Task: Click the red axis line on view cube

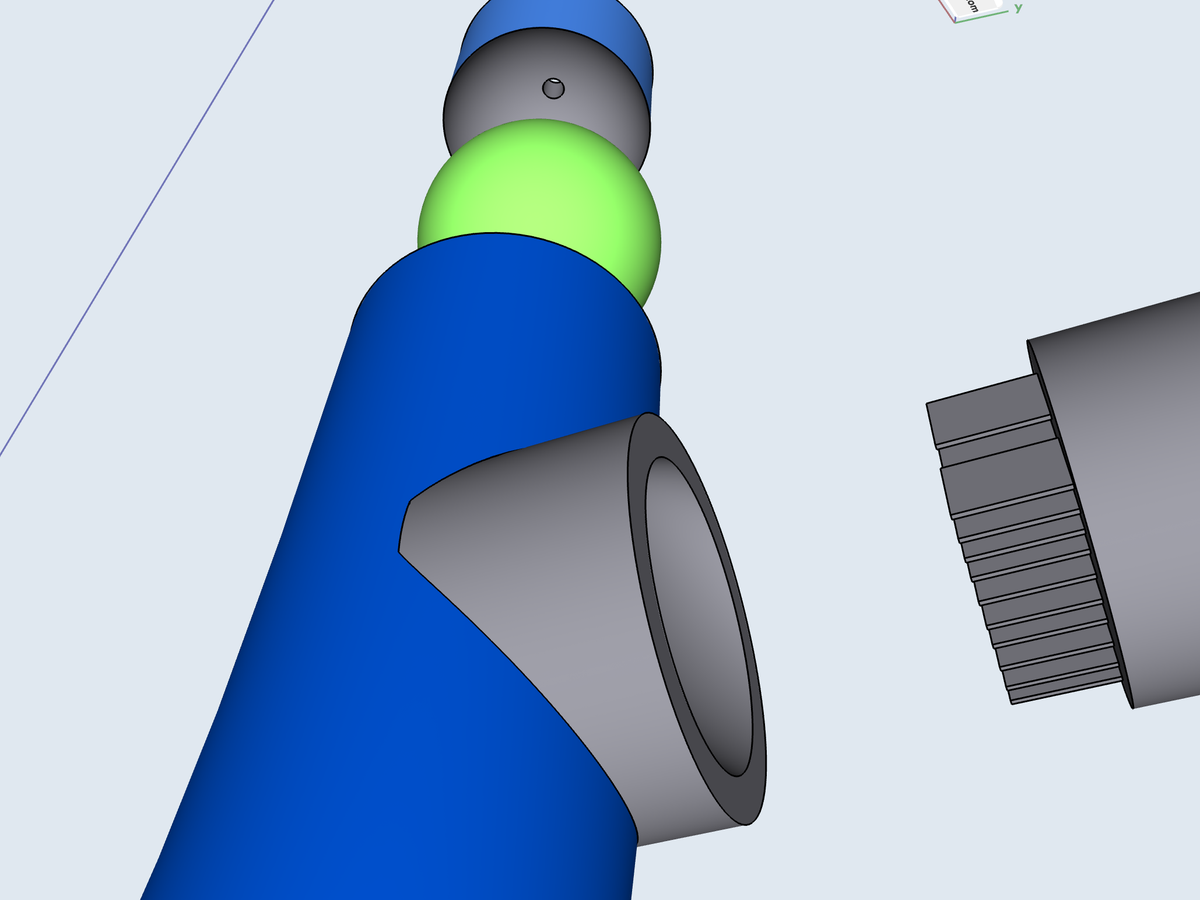Action: pos(947,12)
